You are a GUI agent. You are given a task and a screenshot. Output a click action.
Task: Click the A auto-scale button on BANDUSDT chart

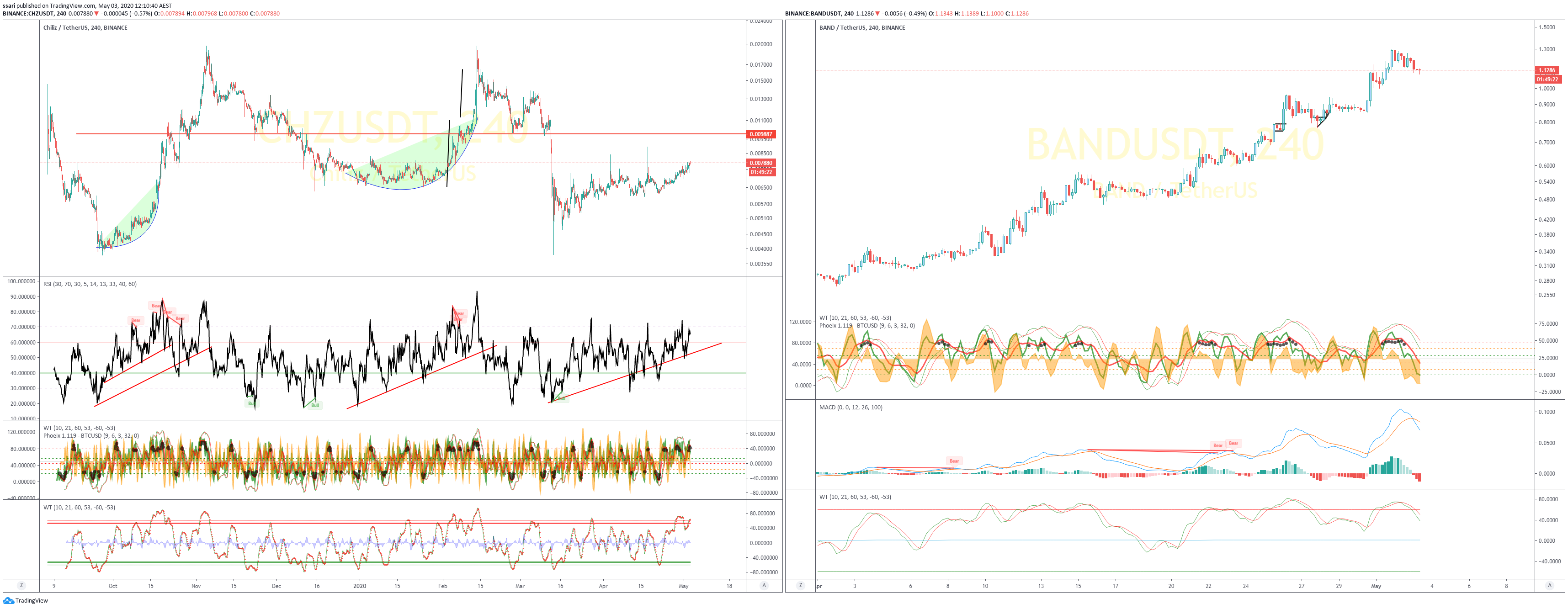pyautogui.click(x=1549, y=585)
